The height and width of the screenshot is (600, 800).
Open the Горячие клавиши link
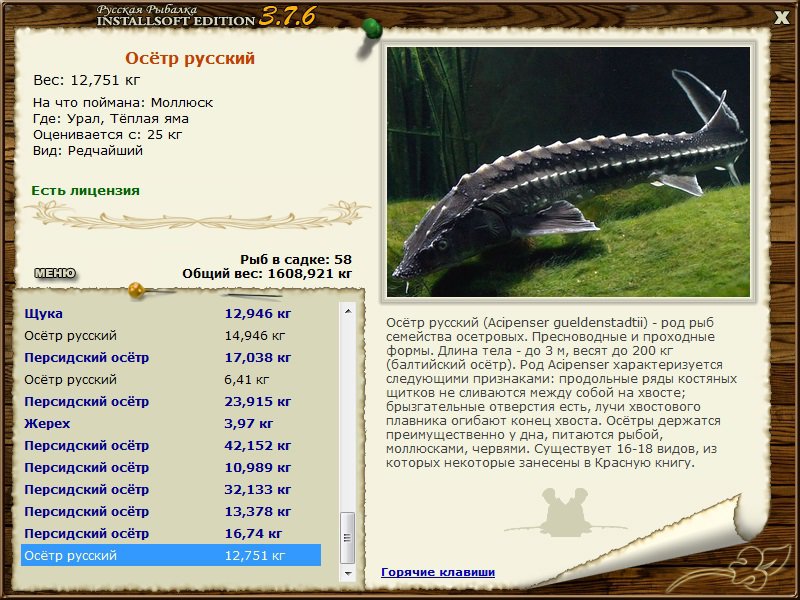[438, 572]
